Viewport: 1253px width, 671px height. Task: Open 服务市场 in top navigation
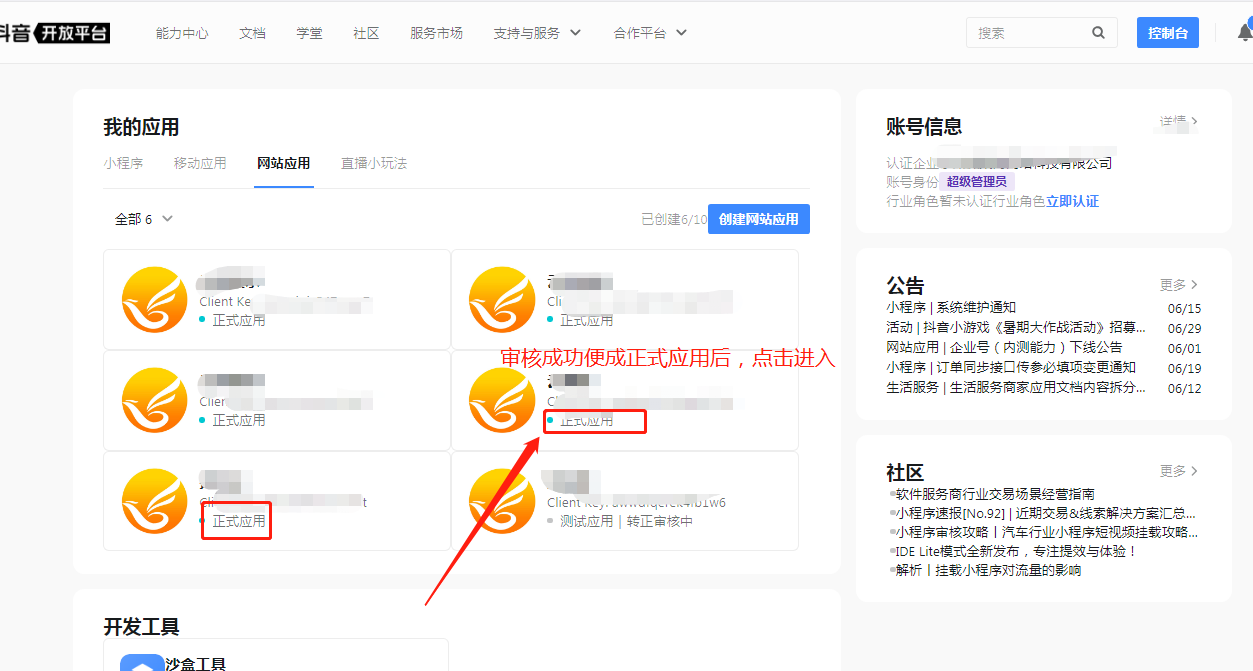[436, 33]
